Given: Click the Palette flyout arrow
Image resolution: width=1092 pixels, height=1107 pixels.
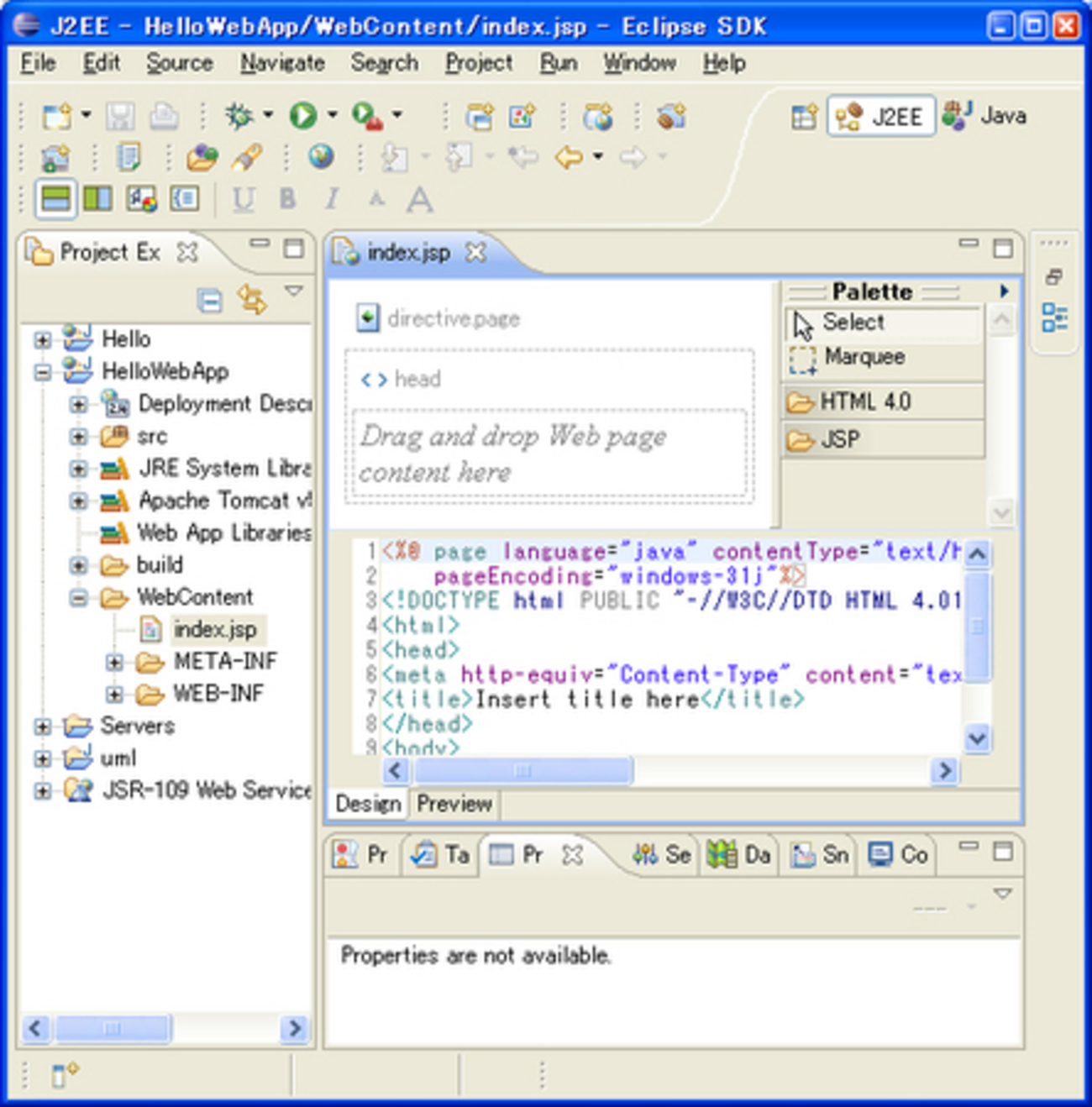Looking at the screenshot, I should point(1004,291).
